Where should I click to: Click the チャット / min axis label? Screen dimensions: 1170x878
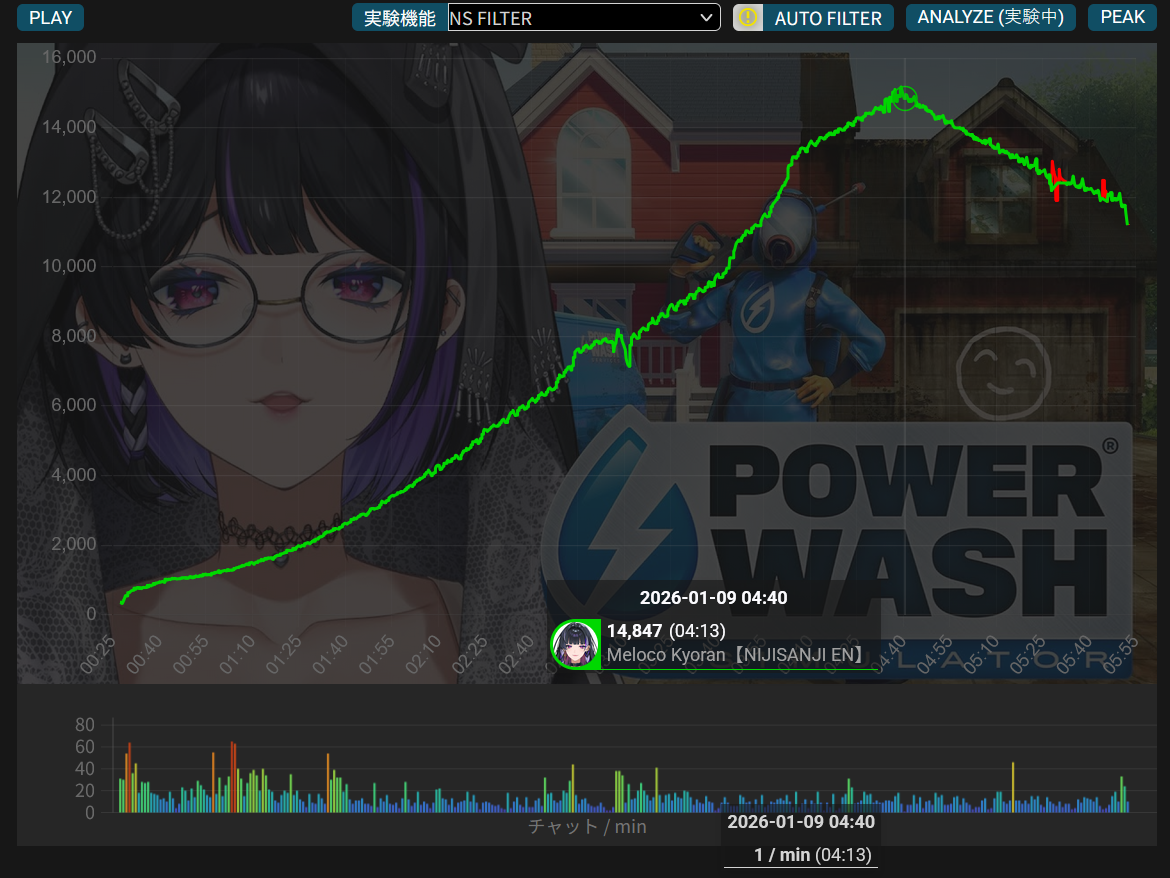(x=587, y=827)
